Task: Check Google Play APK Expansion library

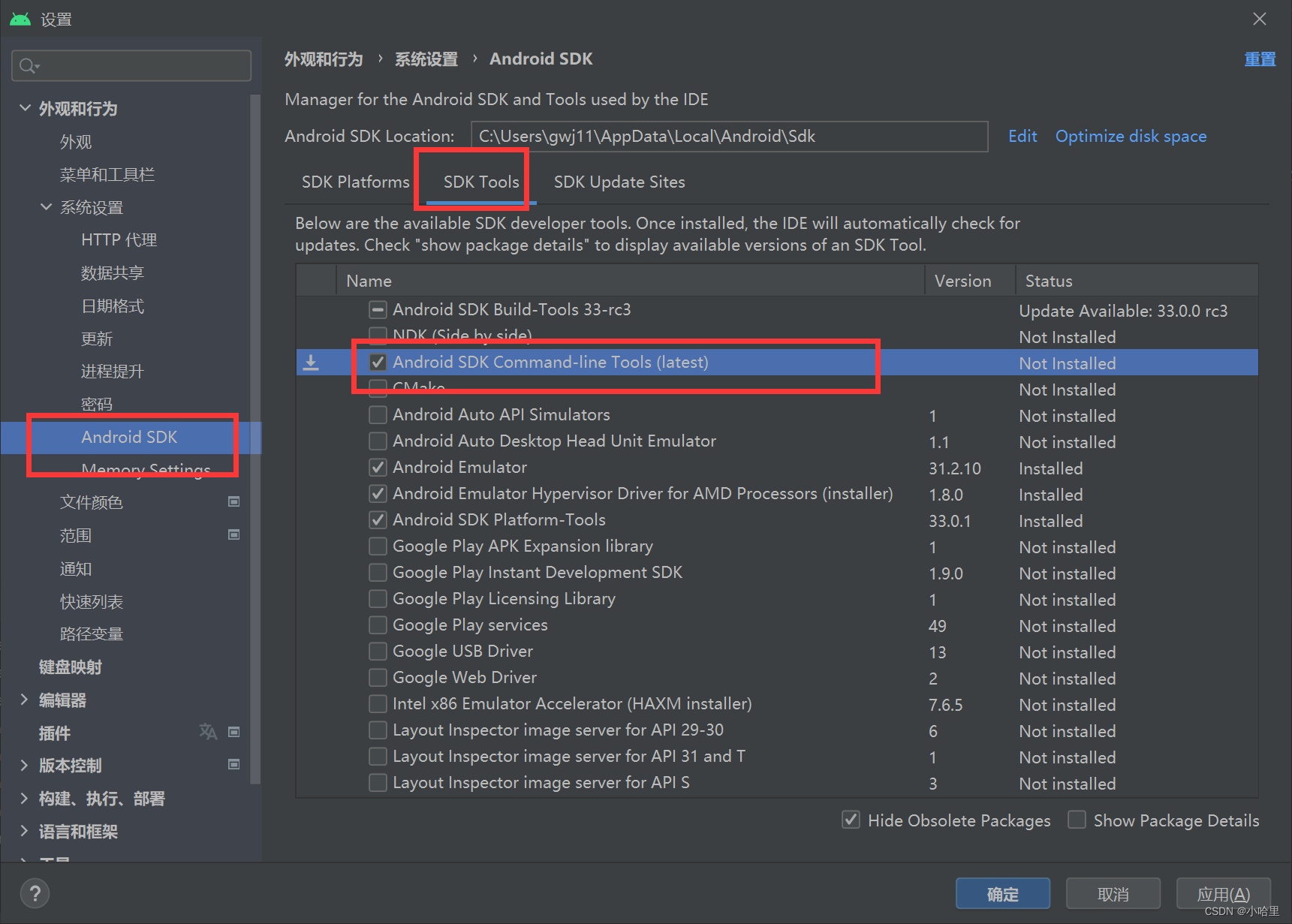Action: tap(378, 546)
